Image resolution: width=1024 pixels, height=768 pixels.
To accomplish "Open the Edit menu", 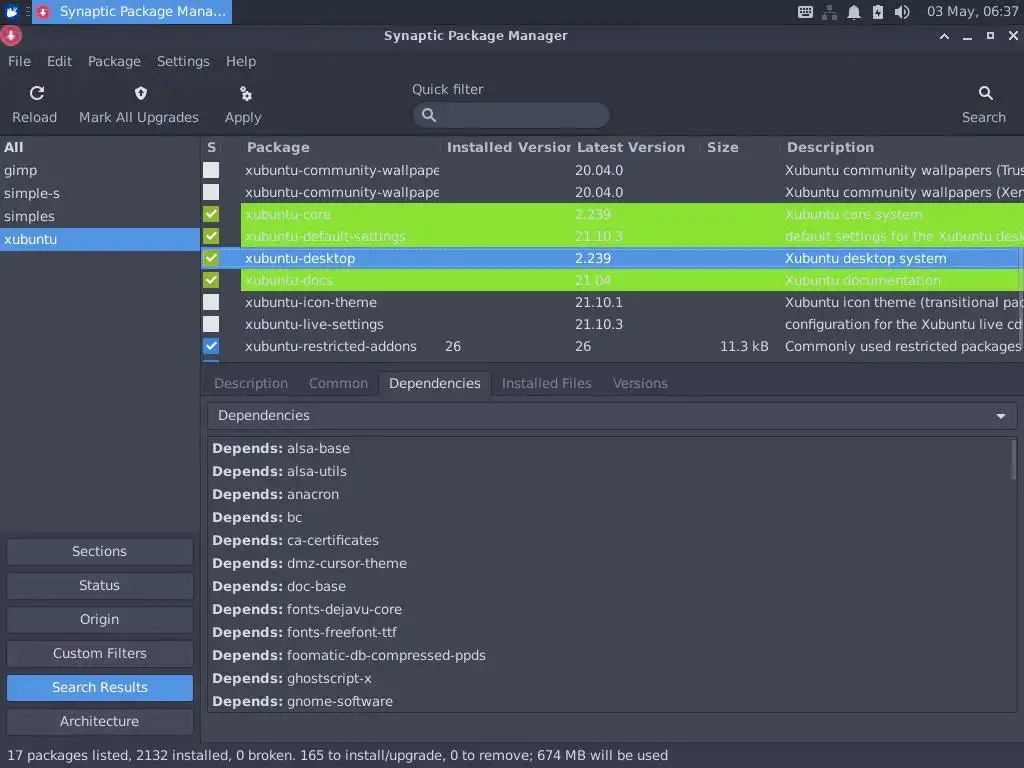I will 59,61.
